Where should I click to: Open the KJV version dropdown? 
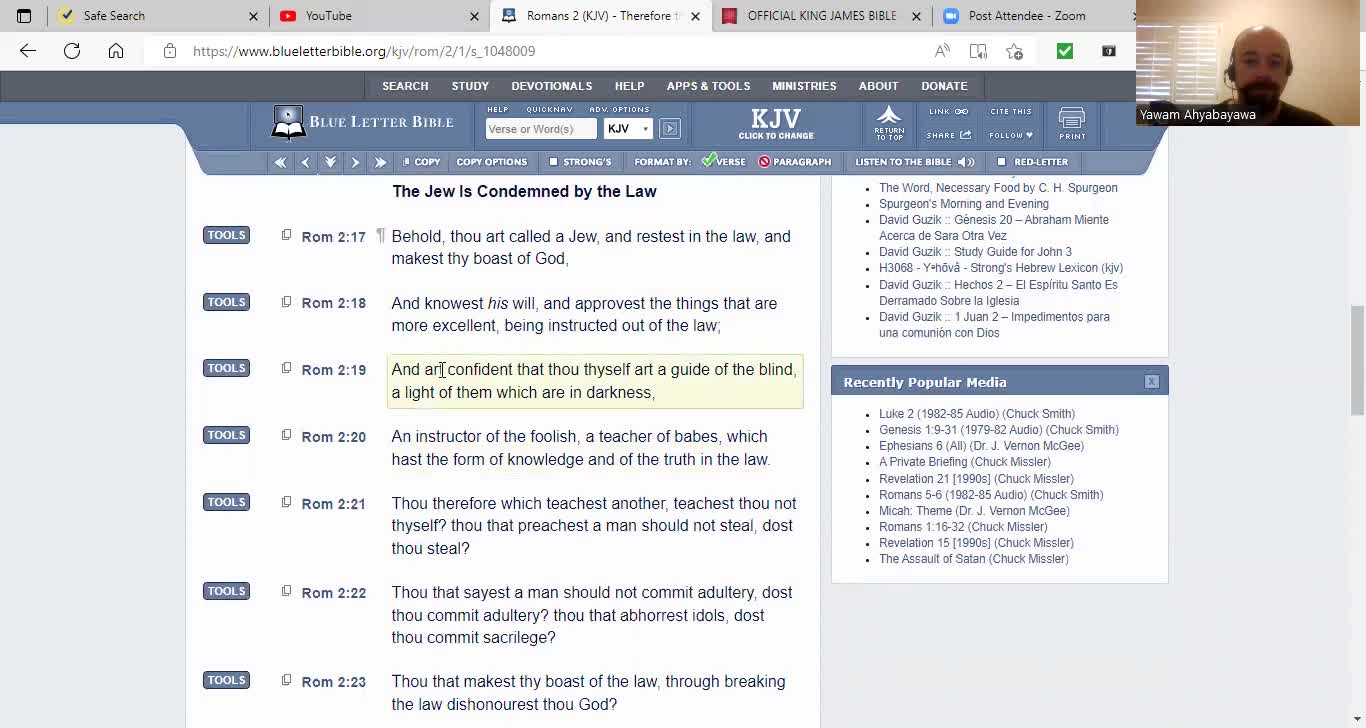[628, 128]
